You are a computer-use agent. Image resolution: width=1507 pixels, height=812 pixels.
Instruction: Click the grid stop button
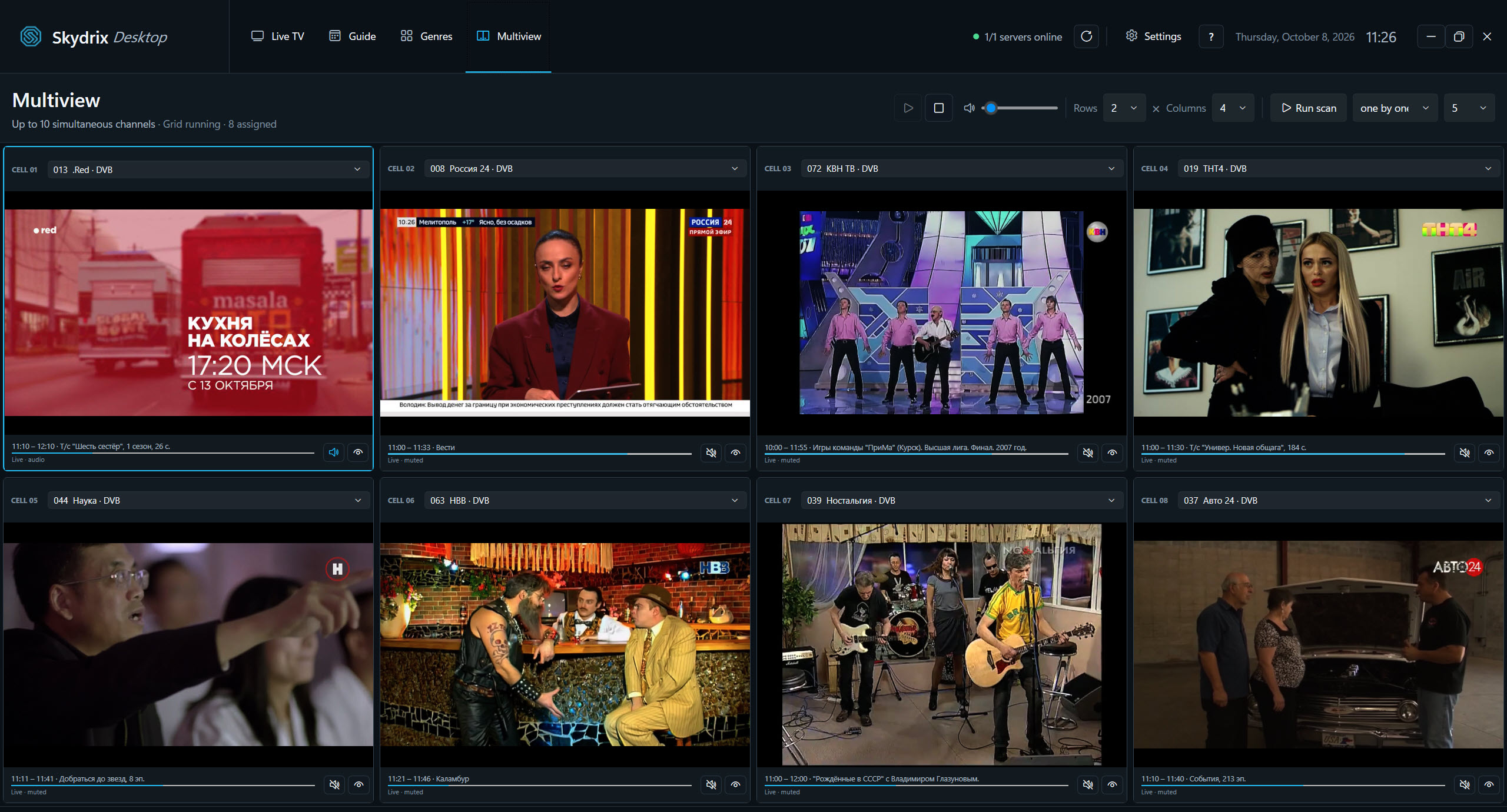[939, 108]
